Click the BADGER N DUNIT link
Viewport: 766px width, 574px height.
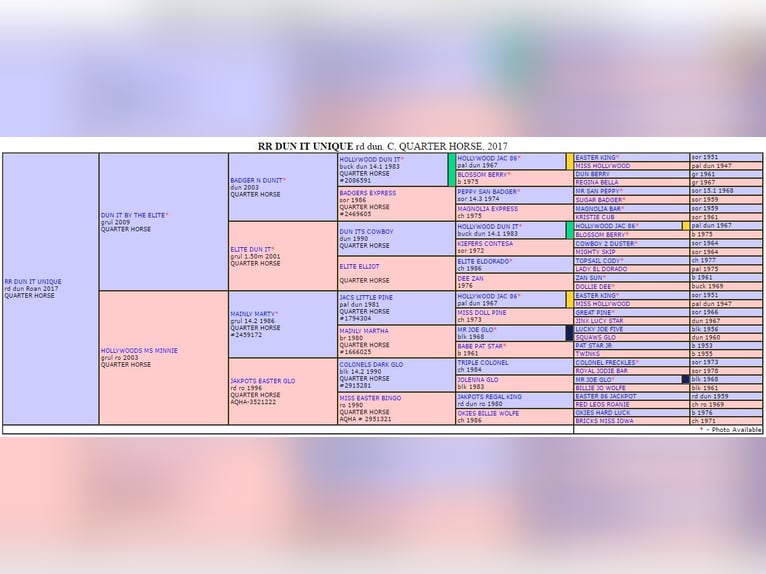257,180
